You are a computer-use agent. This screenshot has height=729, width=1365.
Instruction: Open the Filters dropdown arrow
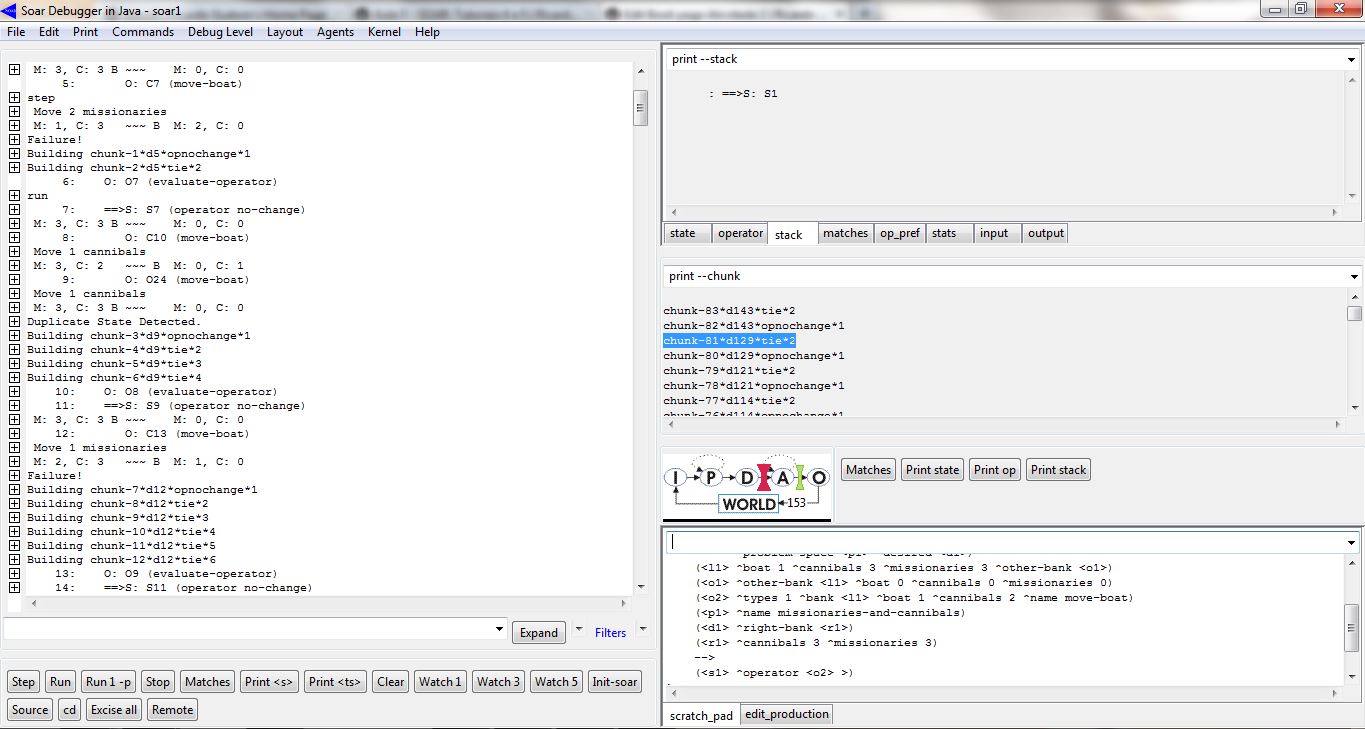[643, 630]
